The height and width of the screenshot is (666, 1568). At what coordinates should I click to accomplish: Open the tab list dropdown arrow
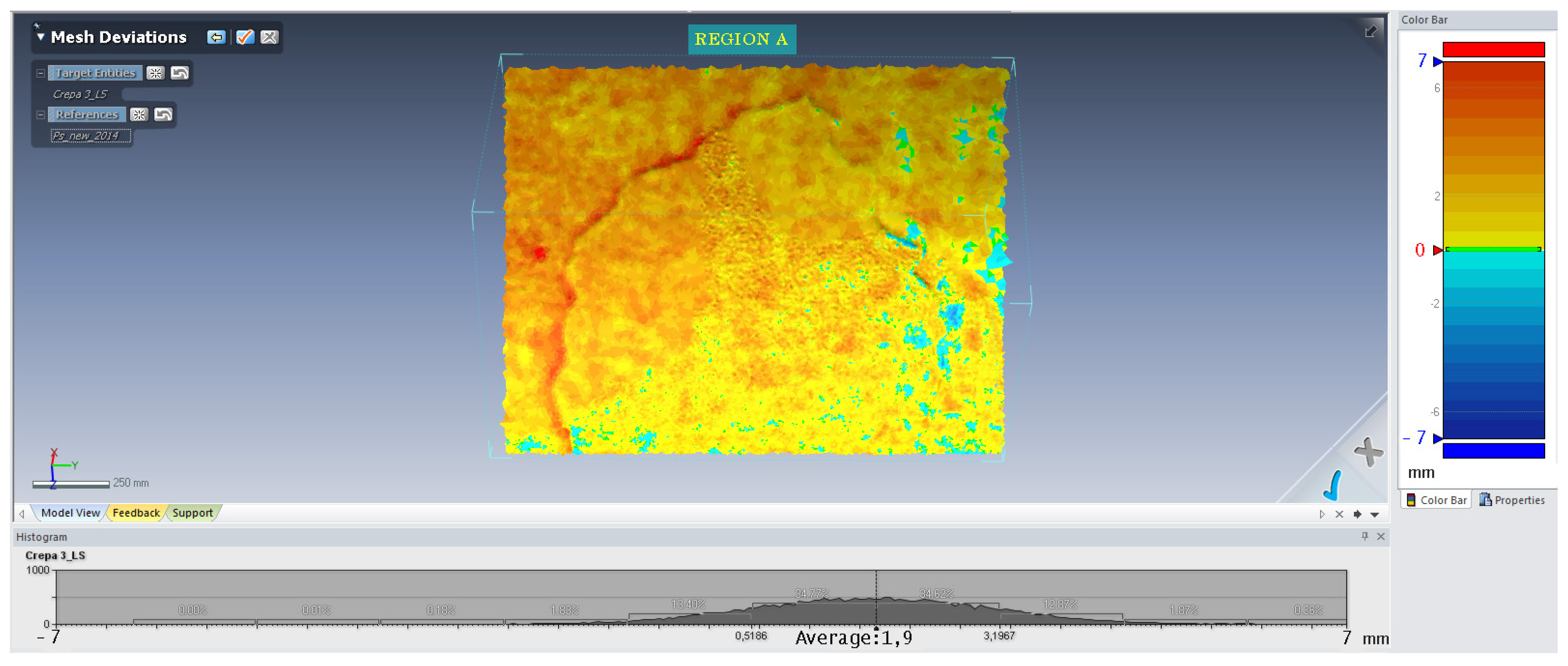pyautogui.click(x=1375, y=514)
